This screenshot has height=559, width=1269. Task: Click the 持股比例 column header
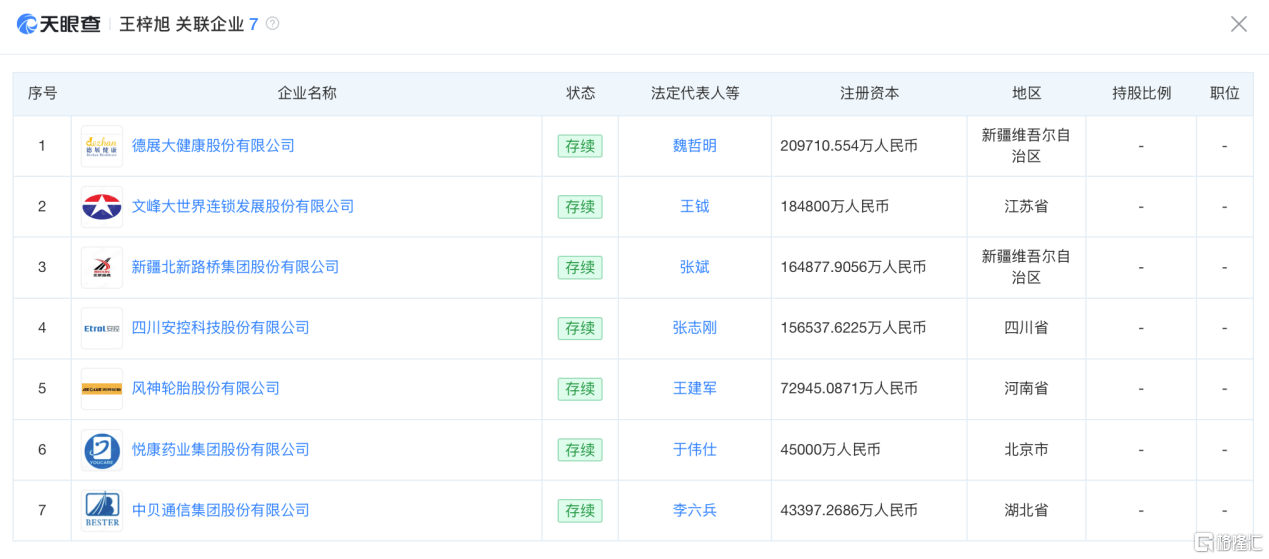(1141, 93)
